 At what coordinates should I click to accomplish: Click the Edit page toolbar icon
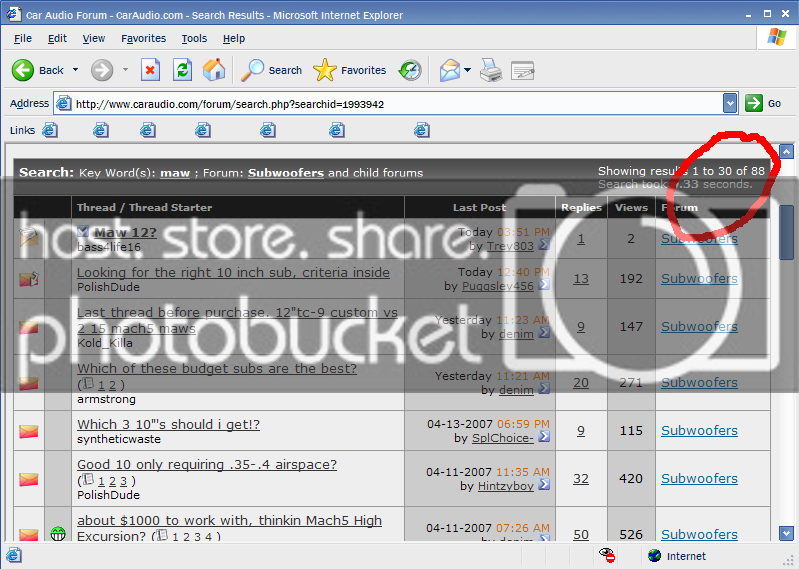pos(522,71)
